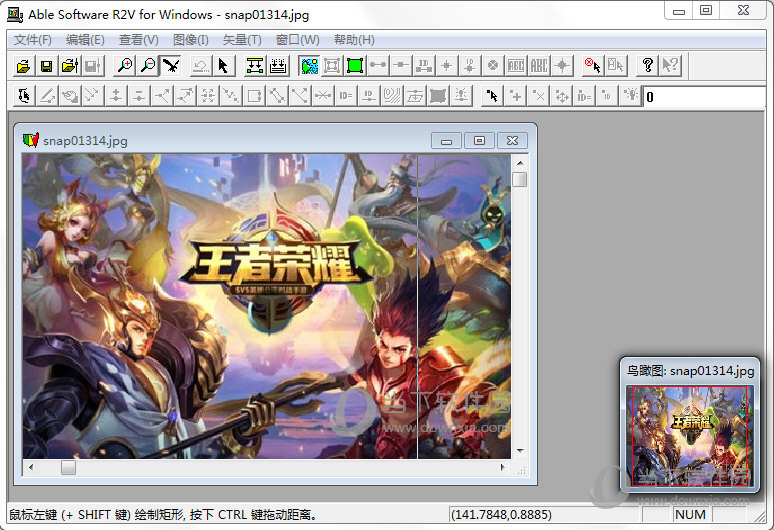Click the line with center node icon

pyautogui.click(x=401, y=66)
